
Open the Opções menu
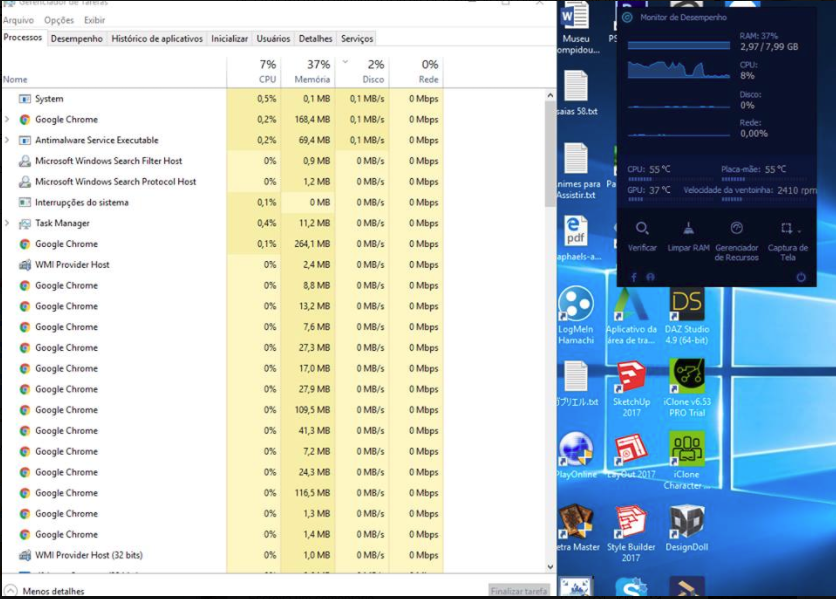tap(59, 20)
